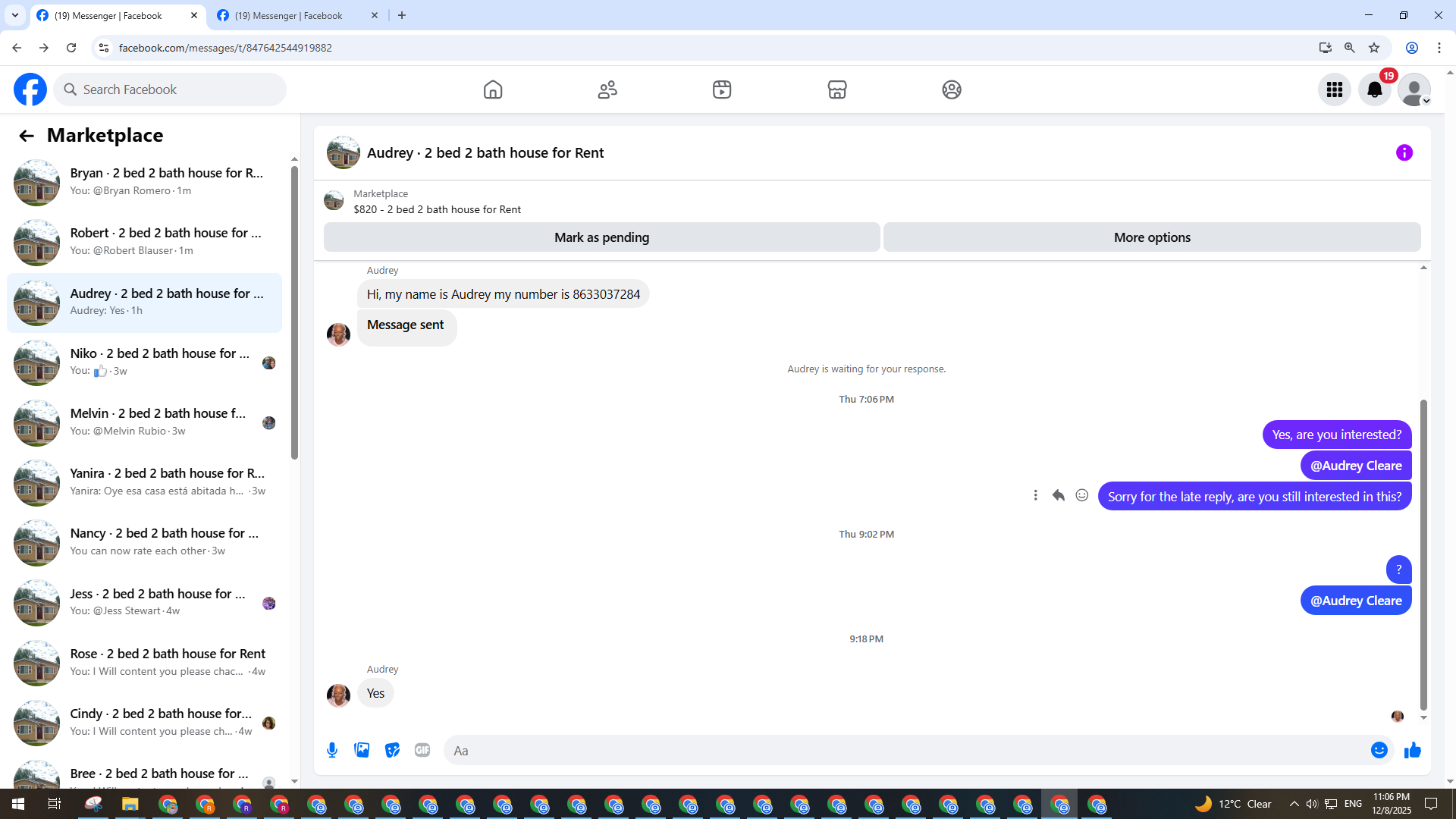This screenshot has width=1456, height=819.
Task: Open the GIF picker
Action: [422, 750]
